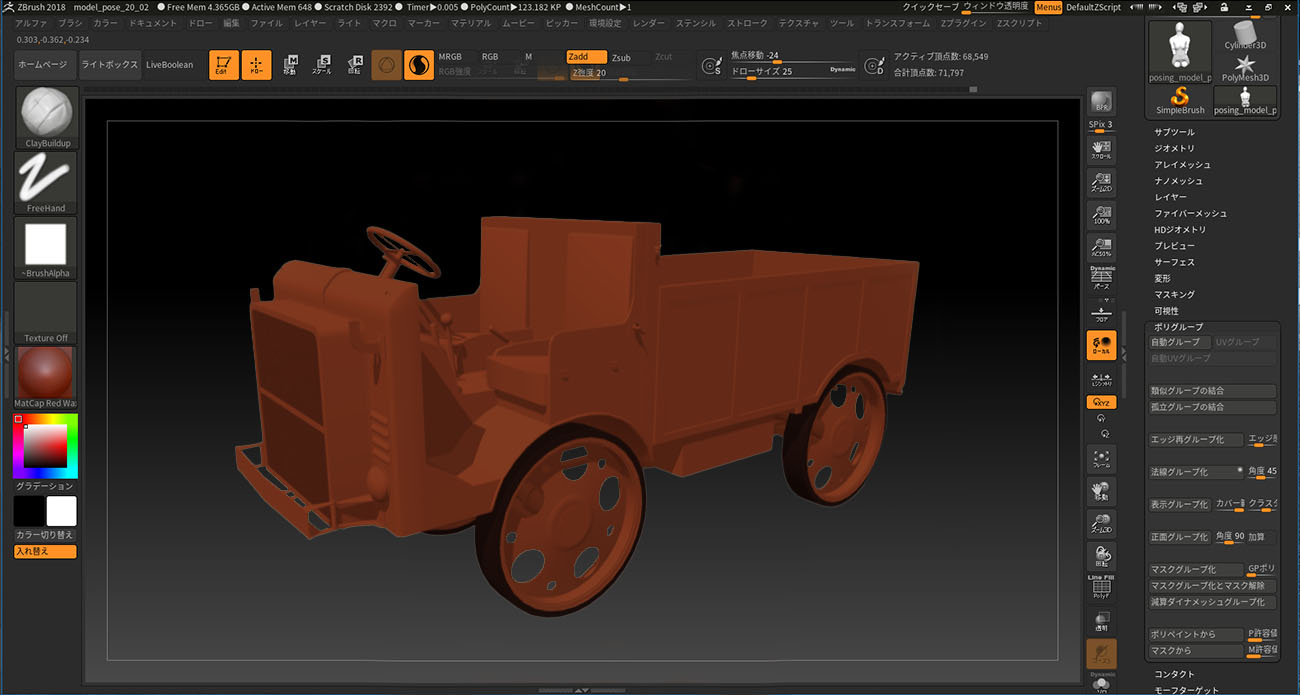Click the Edit mode button
Image resolution: width=1300 pixels, height=695 pixels.
click(223, 65)
